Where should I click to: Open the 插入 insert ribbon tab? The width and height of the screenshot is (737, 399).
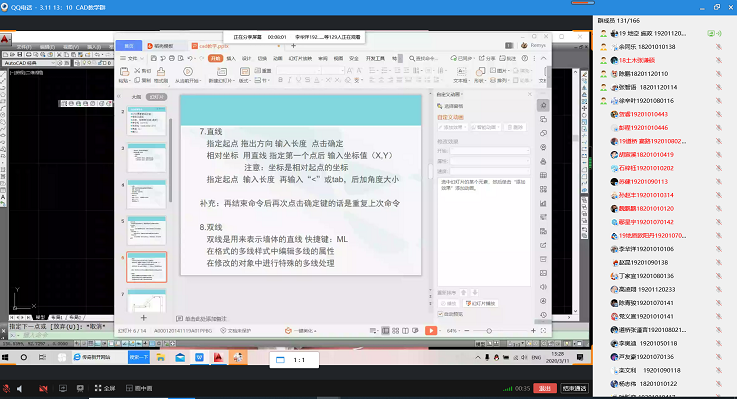point(231,59)
